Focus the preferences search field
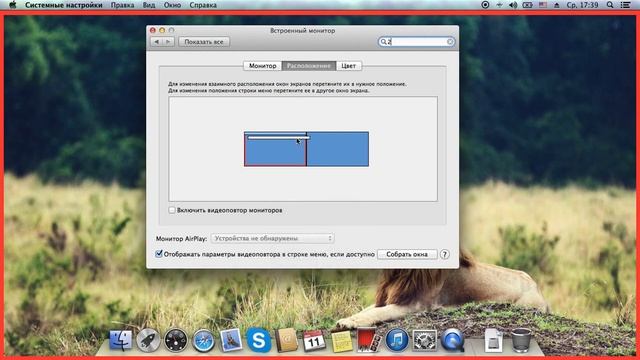The width and height of the screenshot is (640, 360). click(416, 42)
